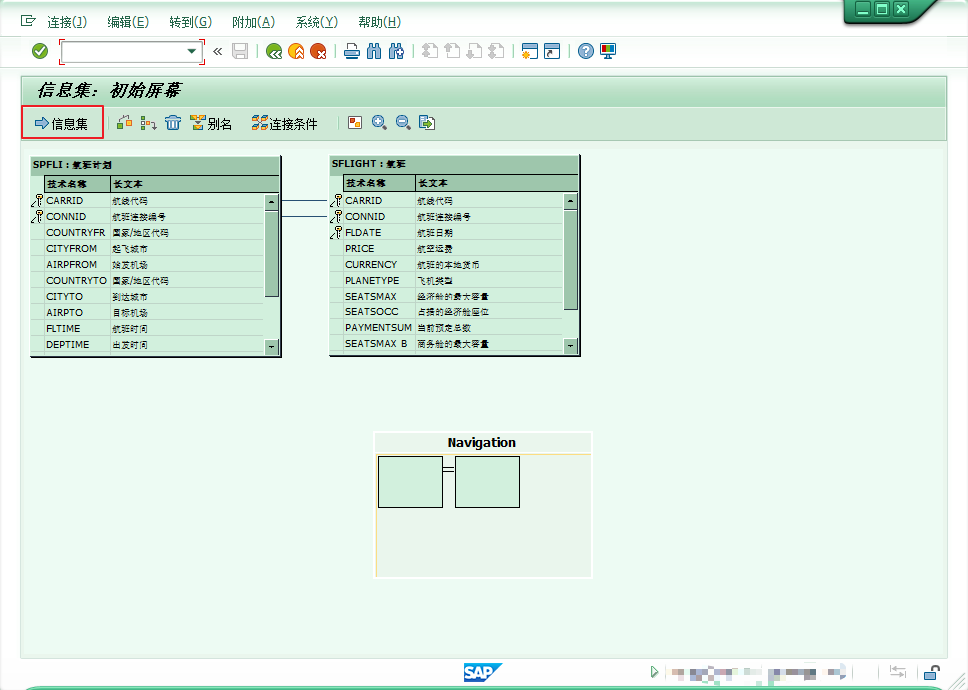Viewport: 968px width, 690px height.
Task: Click the green Back arrow icon
Action: pos(273,51)
